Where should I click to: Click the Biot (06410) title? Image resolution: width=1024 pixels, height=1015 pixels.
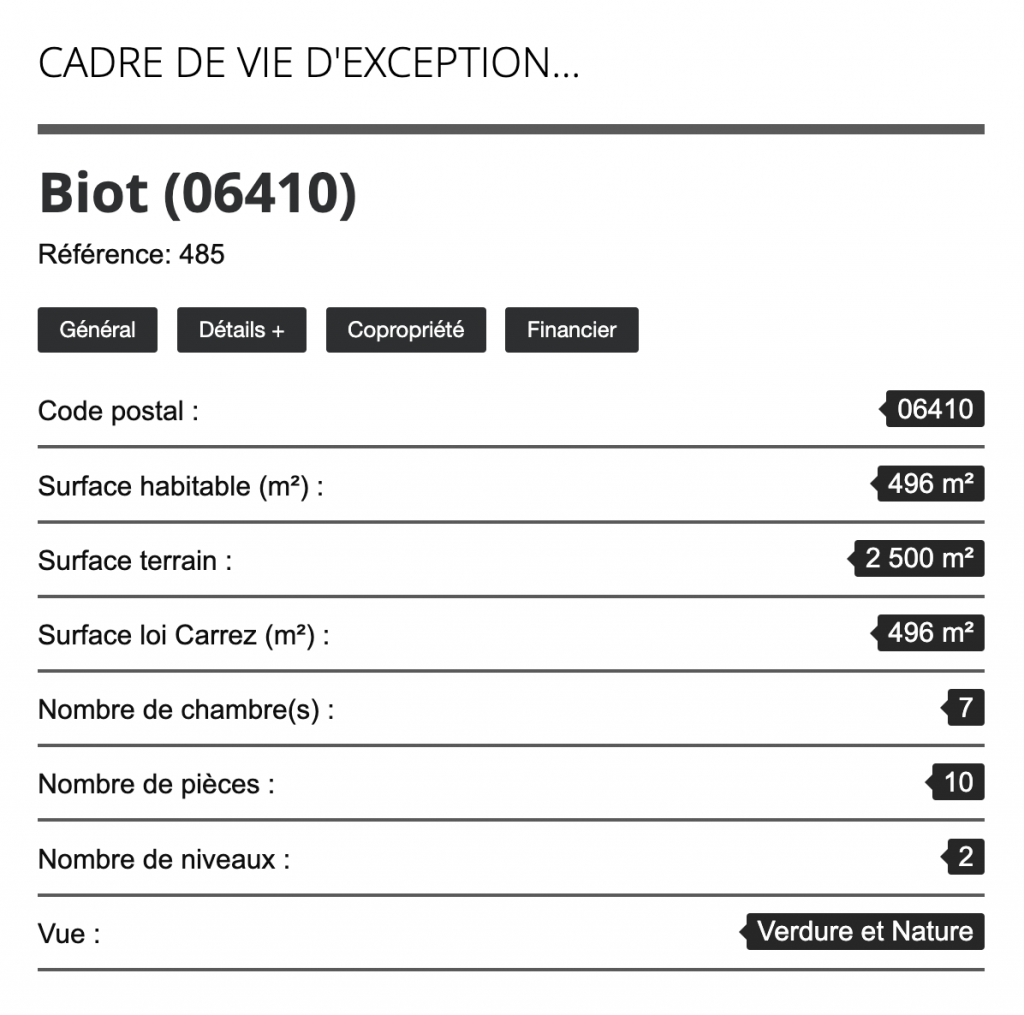coord(197,193)
